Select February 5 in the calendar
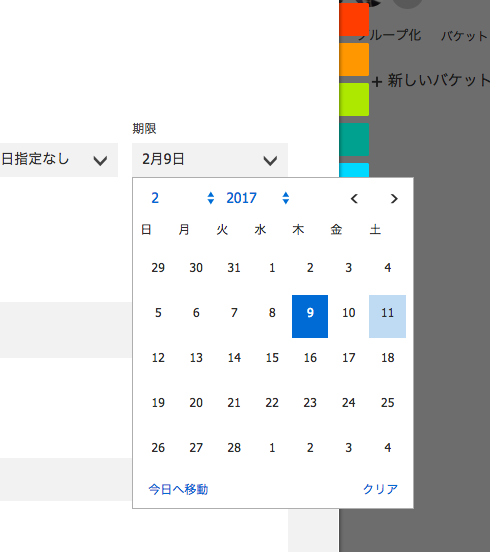The height and width of the screenshot is (552, 490). [158, 313]
